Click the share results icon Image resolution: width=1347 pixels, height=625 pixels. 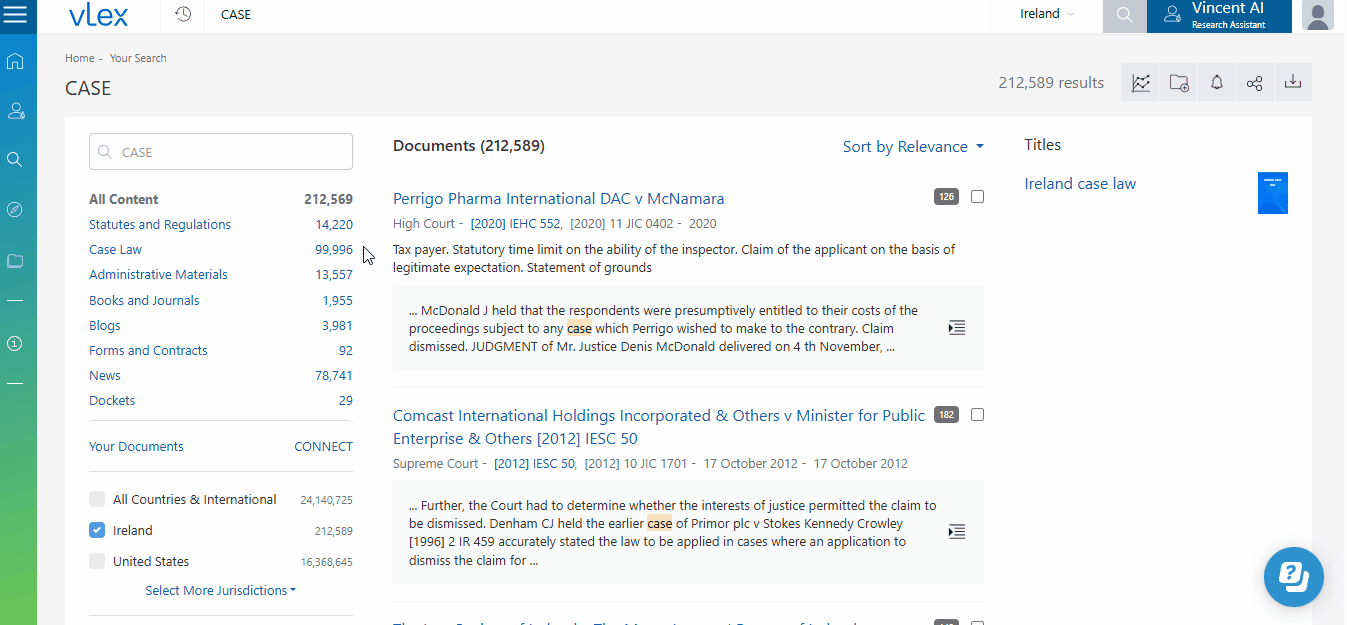tap(1254, 83)
